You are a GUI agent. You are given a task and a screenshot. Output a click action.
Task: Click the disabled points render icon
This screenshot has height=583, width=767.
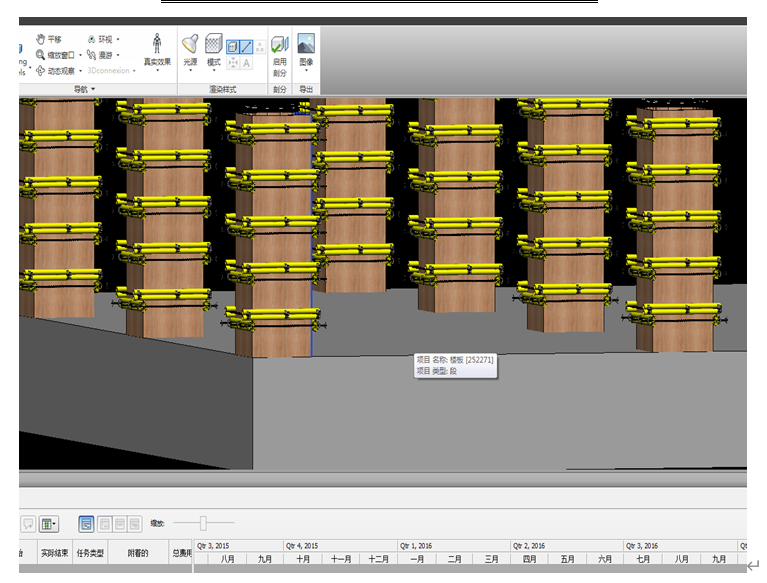click(260, 47)
